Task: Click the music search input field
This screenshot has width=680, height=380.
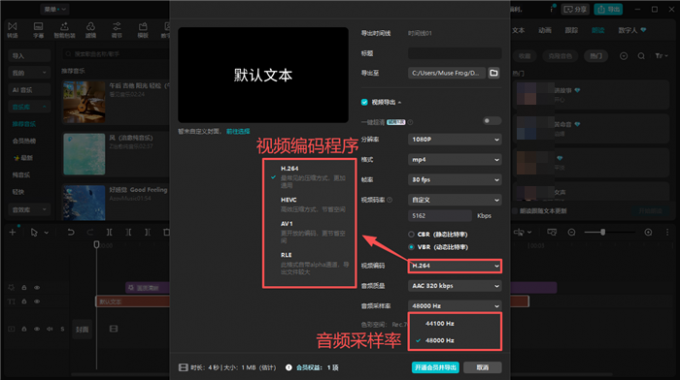Action: [115, 54]
